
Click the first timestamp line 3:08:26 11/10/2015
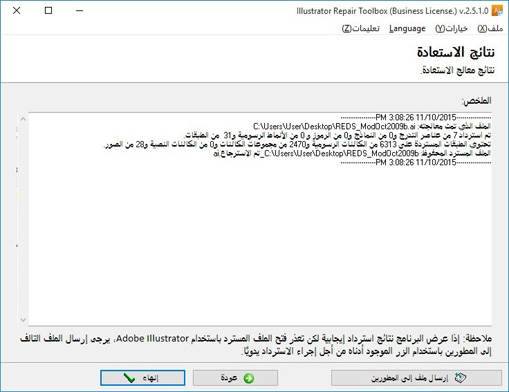pyautogui.click(x=416, y=118)
